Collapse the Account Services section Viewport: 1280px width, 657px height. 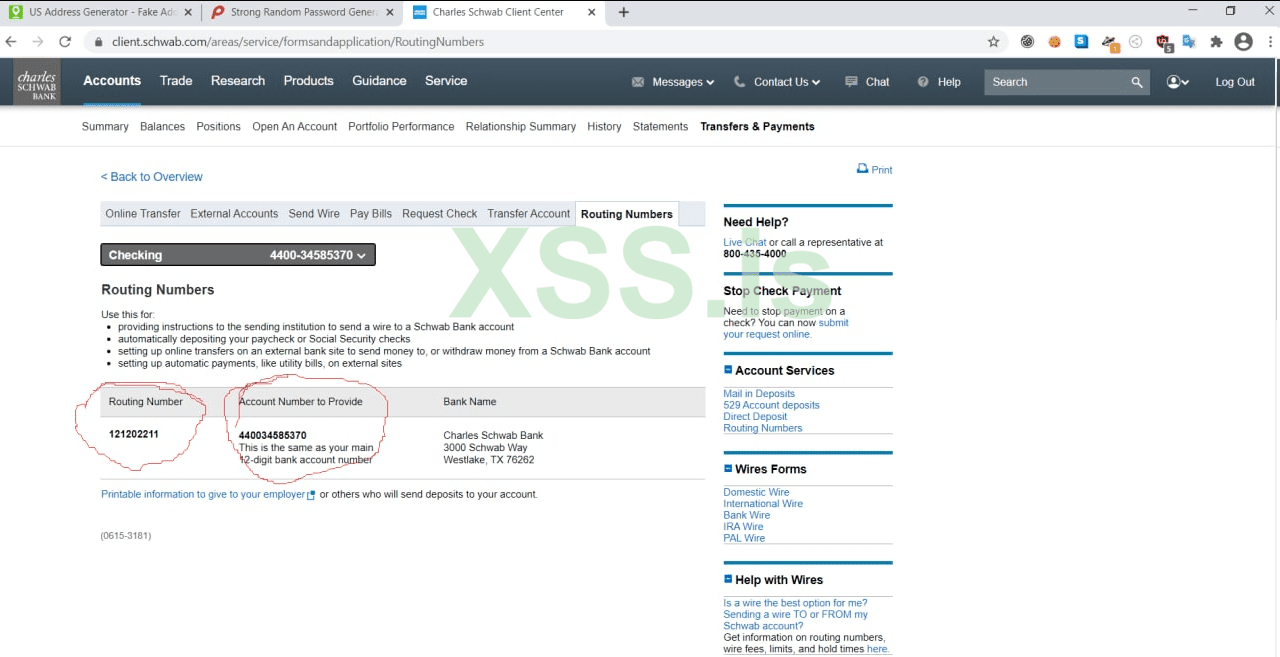[x=728, y=370]
